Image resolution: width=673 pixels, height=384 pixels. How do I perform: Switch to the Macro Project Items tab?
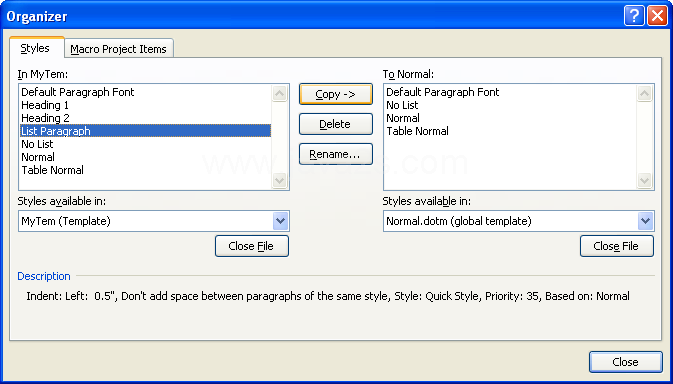pyautogui.click(x=119, y=48)
